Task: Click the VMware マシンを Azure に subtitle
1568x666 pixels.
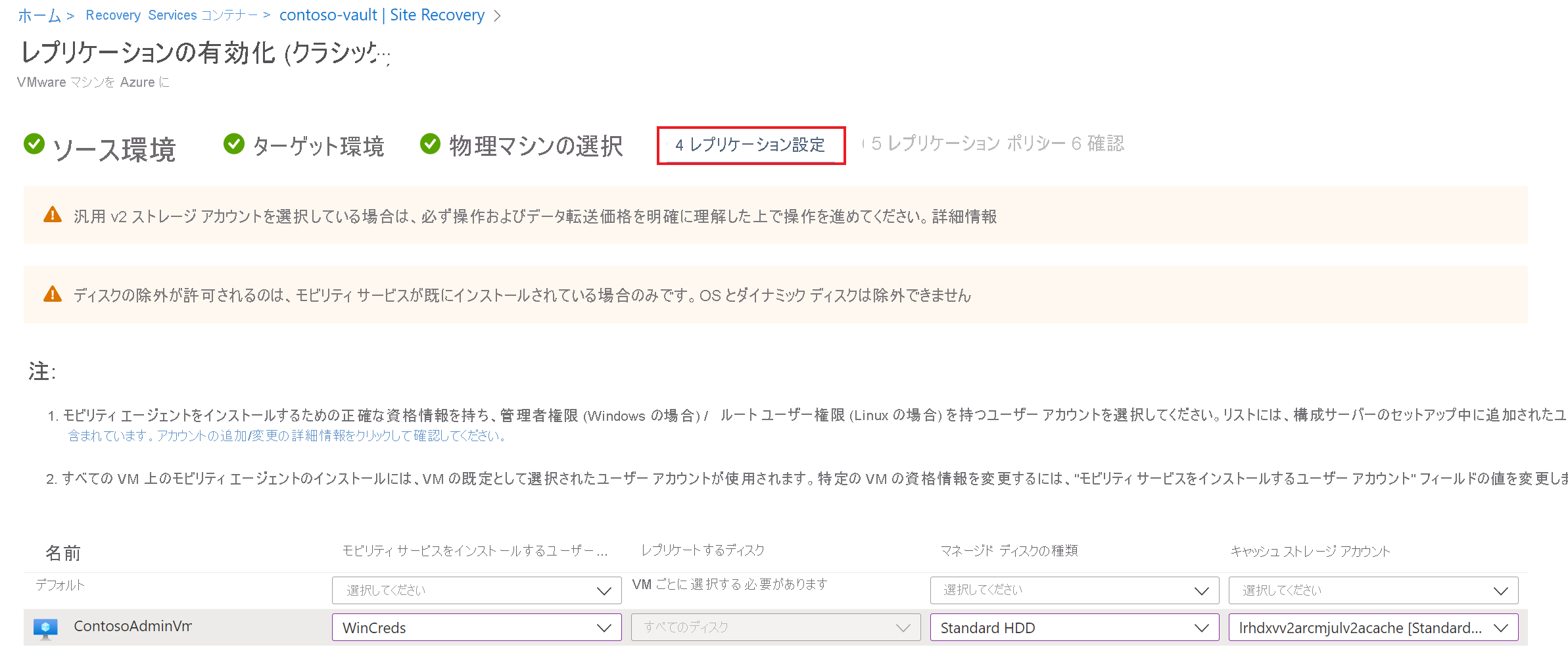Action: [x=93, y=82]
